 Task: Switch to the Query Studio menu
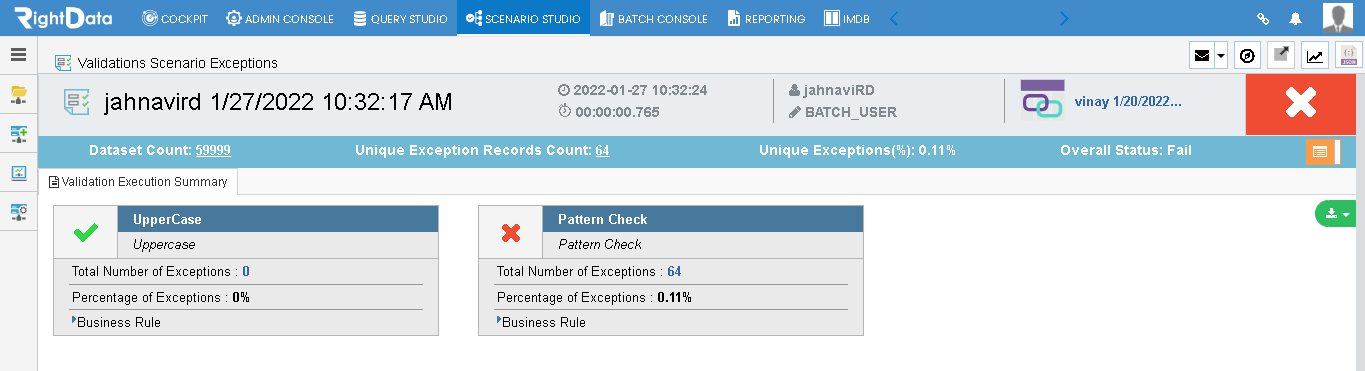[400, 18]
